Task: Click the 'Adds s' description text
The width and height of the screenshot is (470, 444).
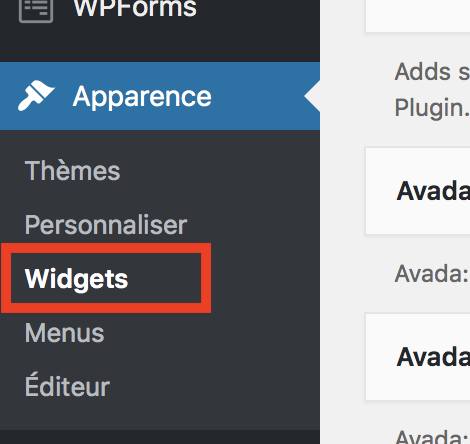Action: [x=432, y=72]
